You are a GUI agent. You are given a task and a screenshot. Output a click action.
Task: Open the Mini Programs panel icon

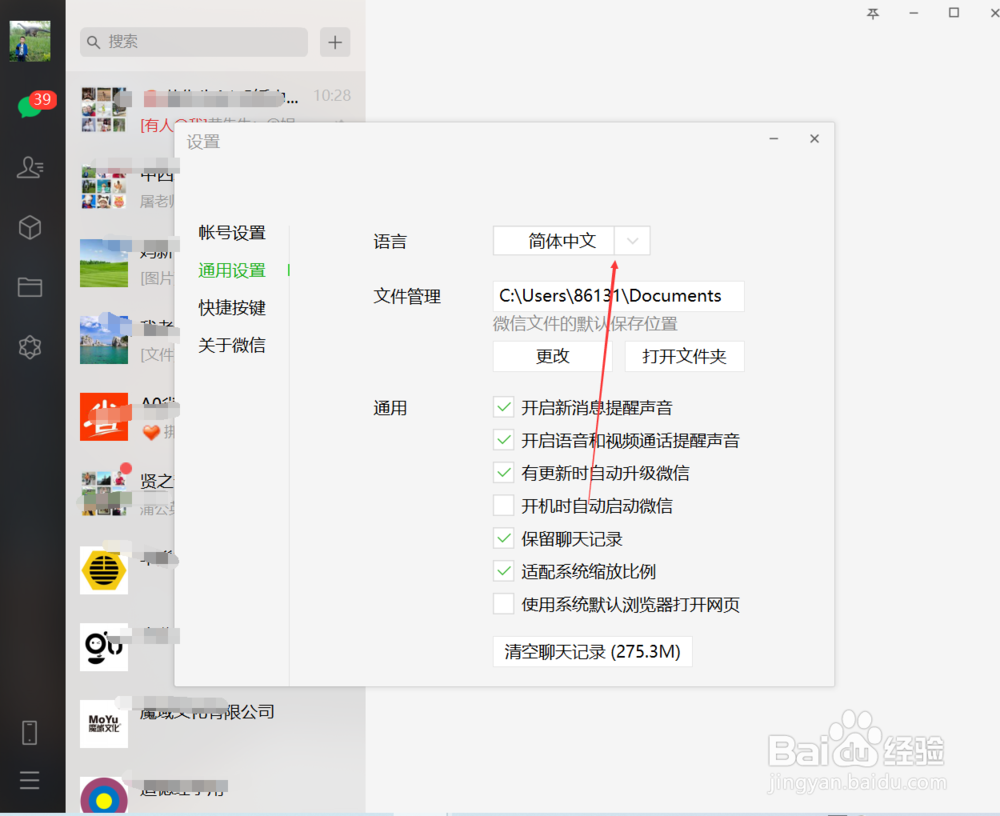click(x=30, y=227)
